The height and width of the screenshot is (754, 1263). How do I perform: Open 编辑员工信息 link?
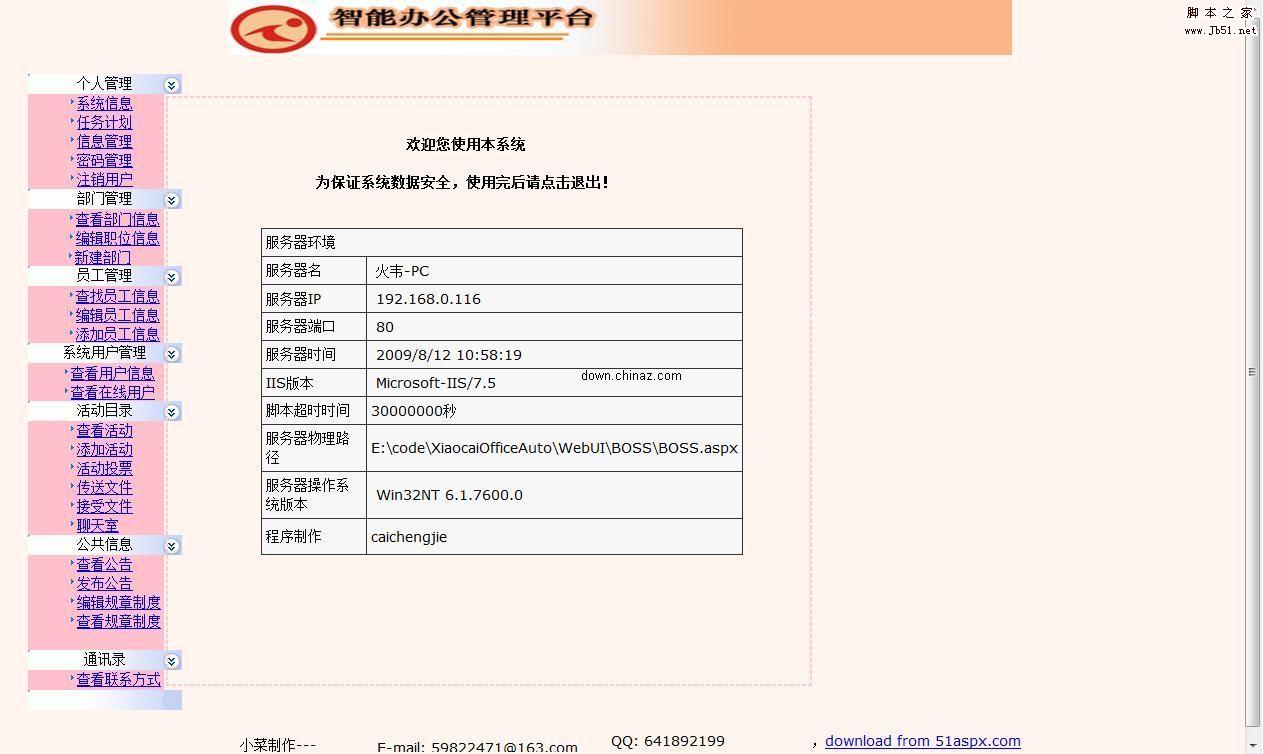click(118, 315)
